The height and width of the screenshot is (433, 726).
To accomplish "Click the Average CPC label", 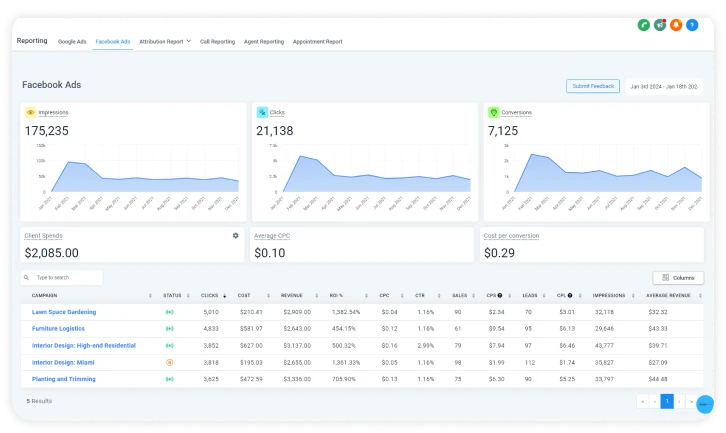I will point(272,236).
